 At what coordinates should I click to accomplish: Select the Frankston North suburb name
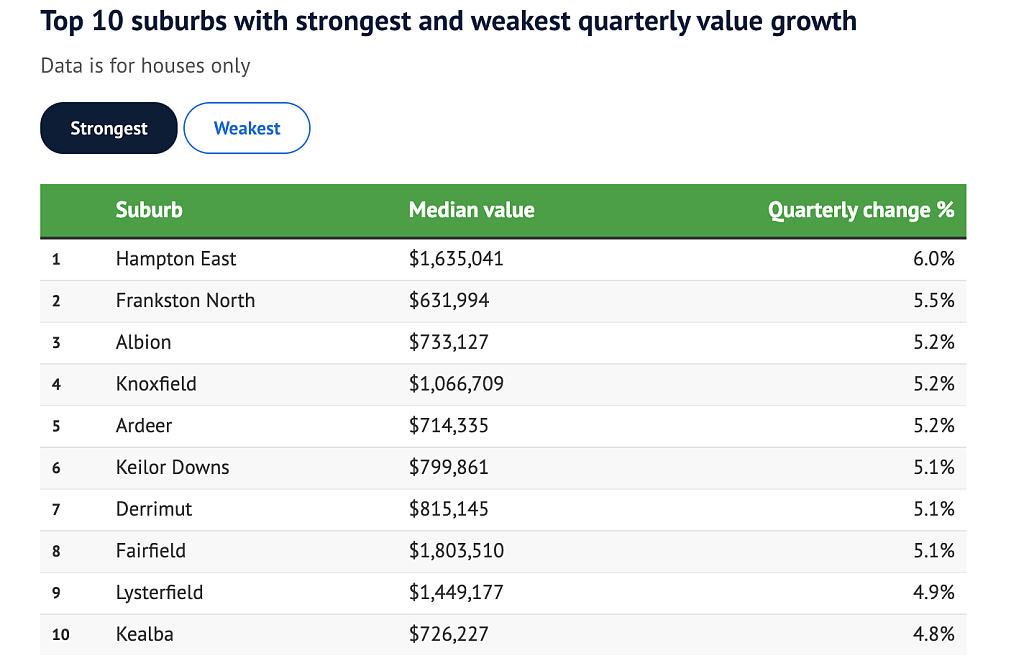[x=185, y=300]
